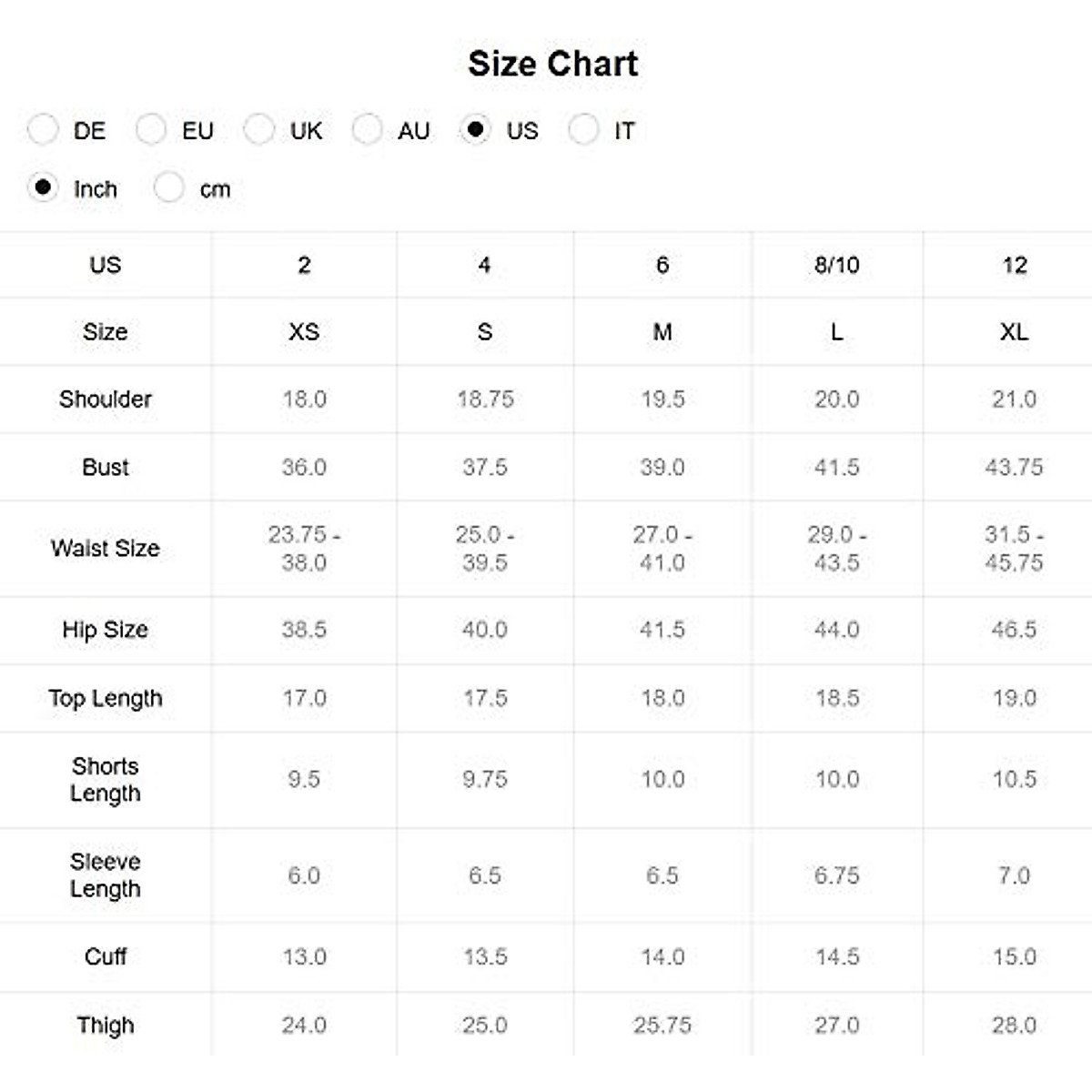Select Inch measurement unit
This screenshot has height=1092, width=1092.
(43, 188)
